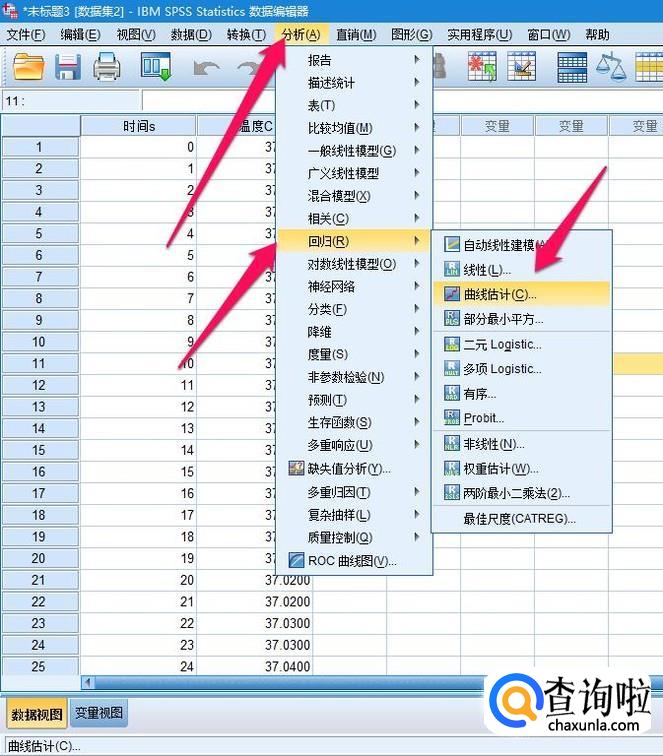
Task: Open the 转换(T) menu
Action: pyautogui.click(x=246, y=35)
